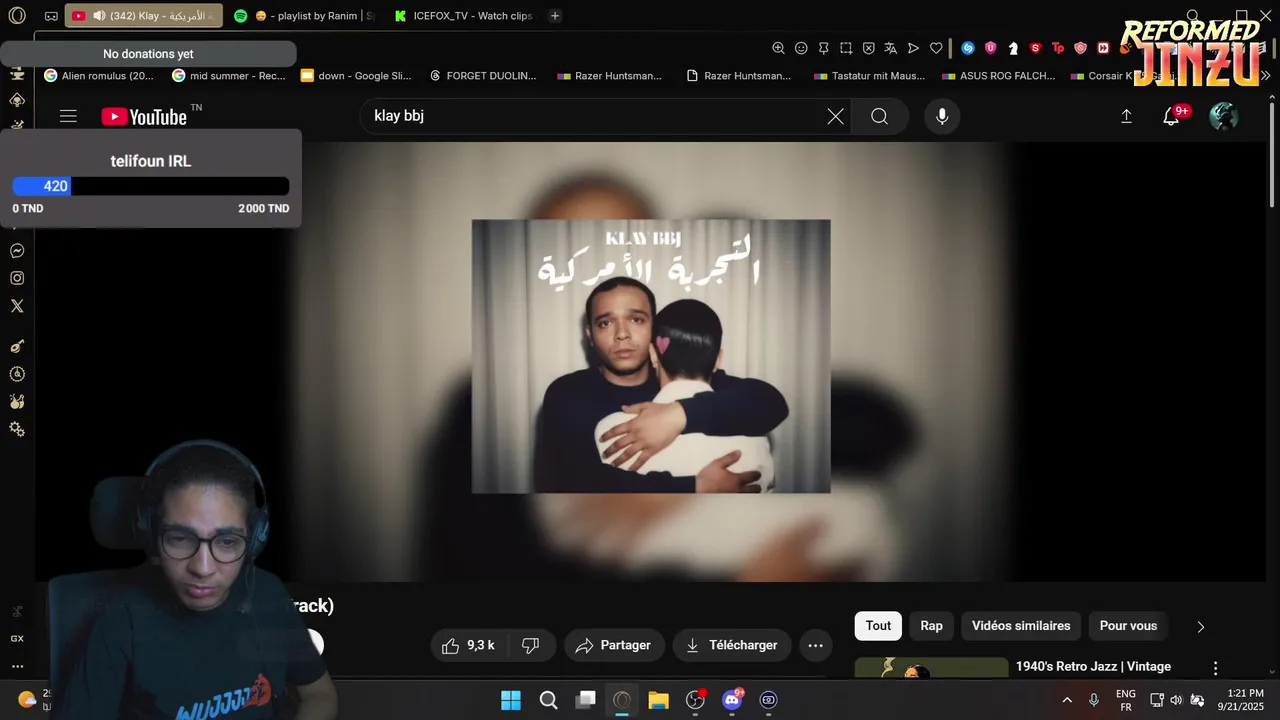Open Alien romulus bookmark
The height and width of the screenshot is (720, 1280).
(98, 75)
